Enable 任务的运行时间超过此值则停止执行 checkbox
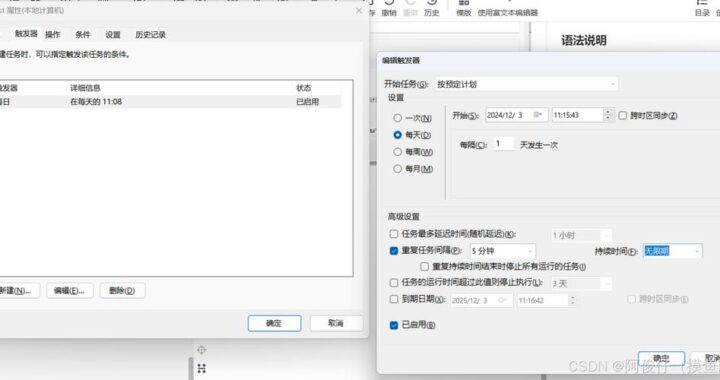Screen dimensions: 720x380 (394, 283)
